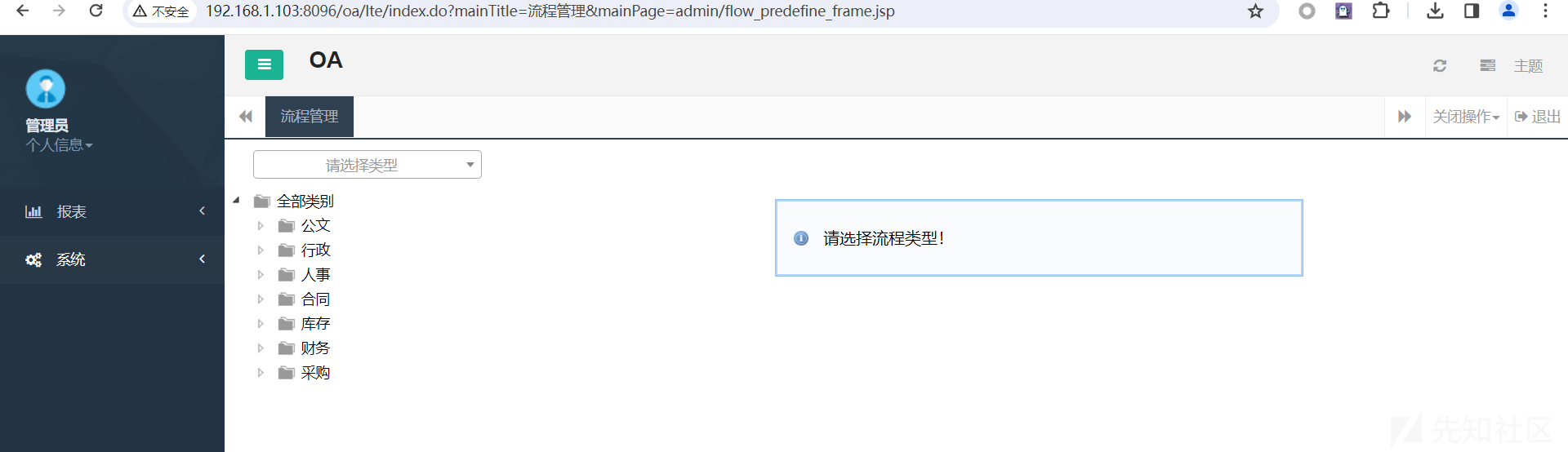Open 关闭操作 dropdown menu
This screenshot has height=452, width=1568.
click(1466, 117)
